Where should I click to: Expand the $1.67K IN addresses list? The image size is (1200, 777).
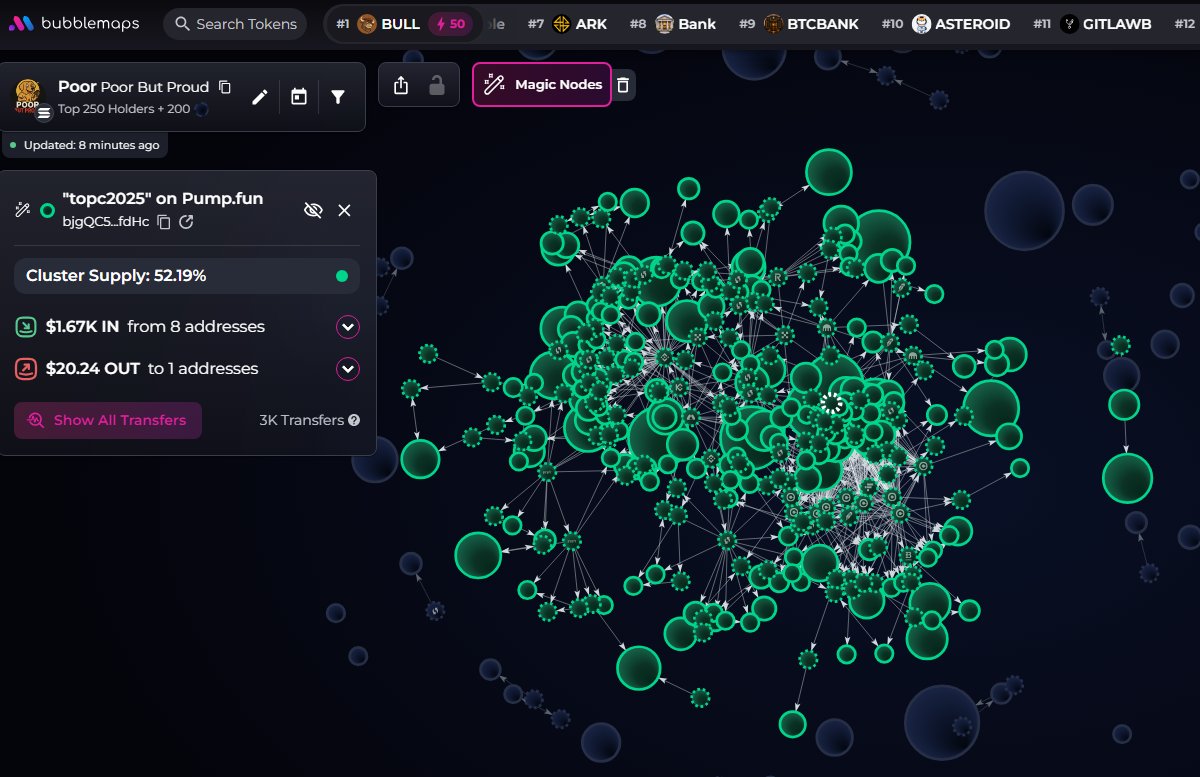348,327
